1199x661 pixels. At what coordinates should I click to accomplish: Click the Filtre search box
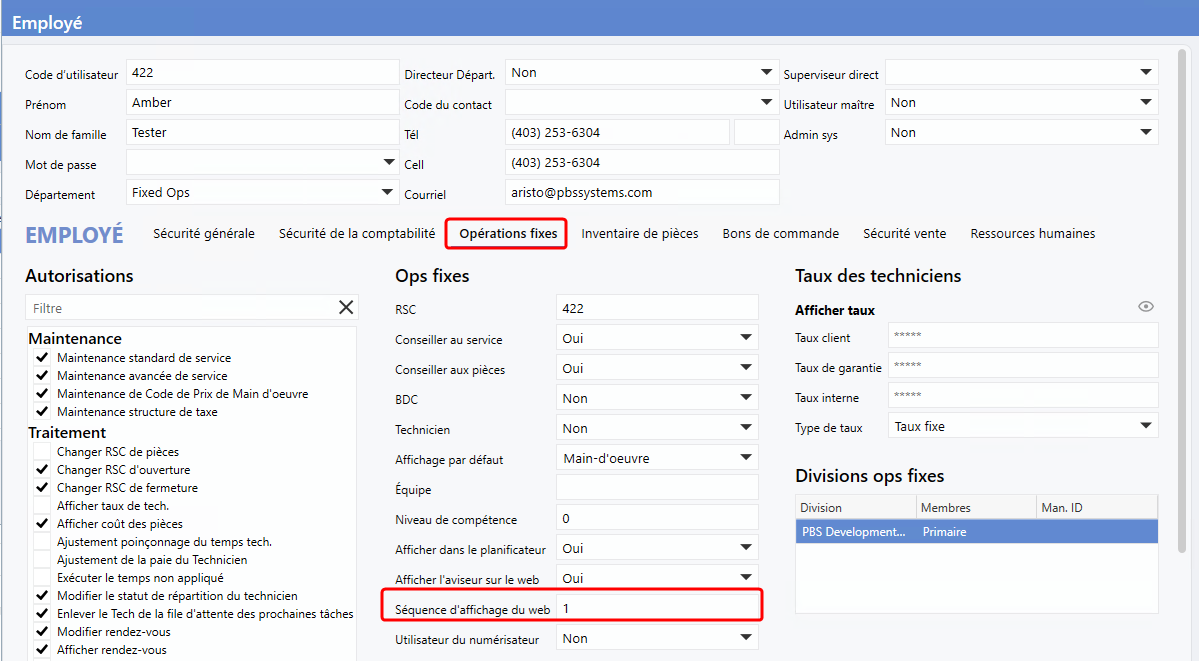[x=180, y=309]
